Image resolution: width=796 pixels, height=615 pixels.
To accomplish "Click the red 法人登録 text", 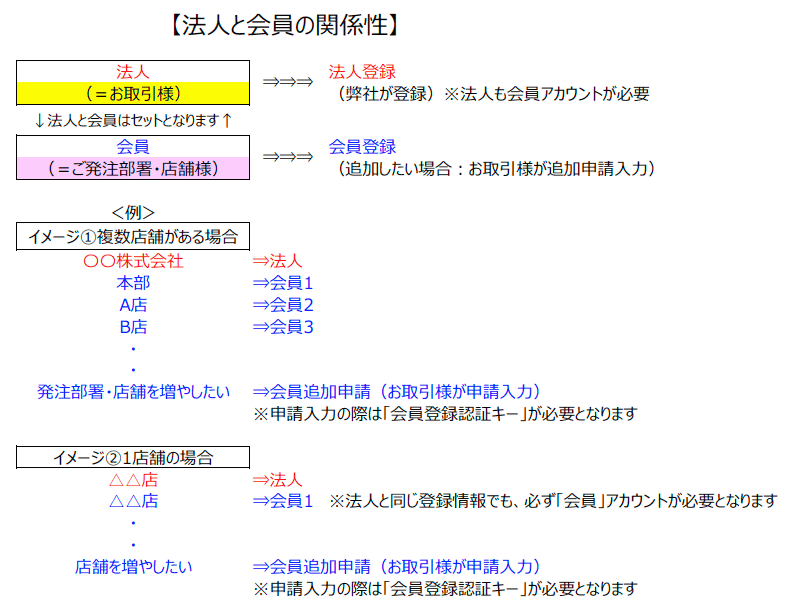I will click(x=362, y=72).
